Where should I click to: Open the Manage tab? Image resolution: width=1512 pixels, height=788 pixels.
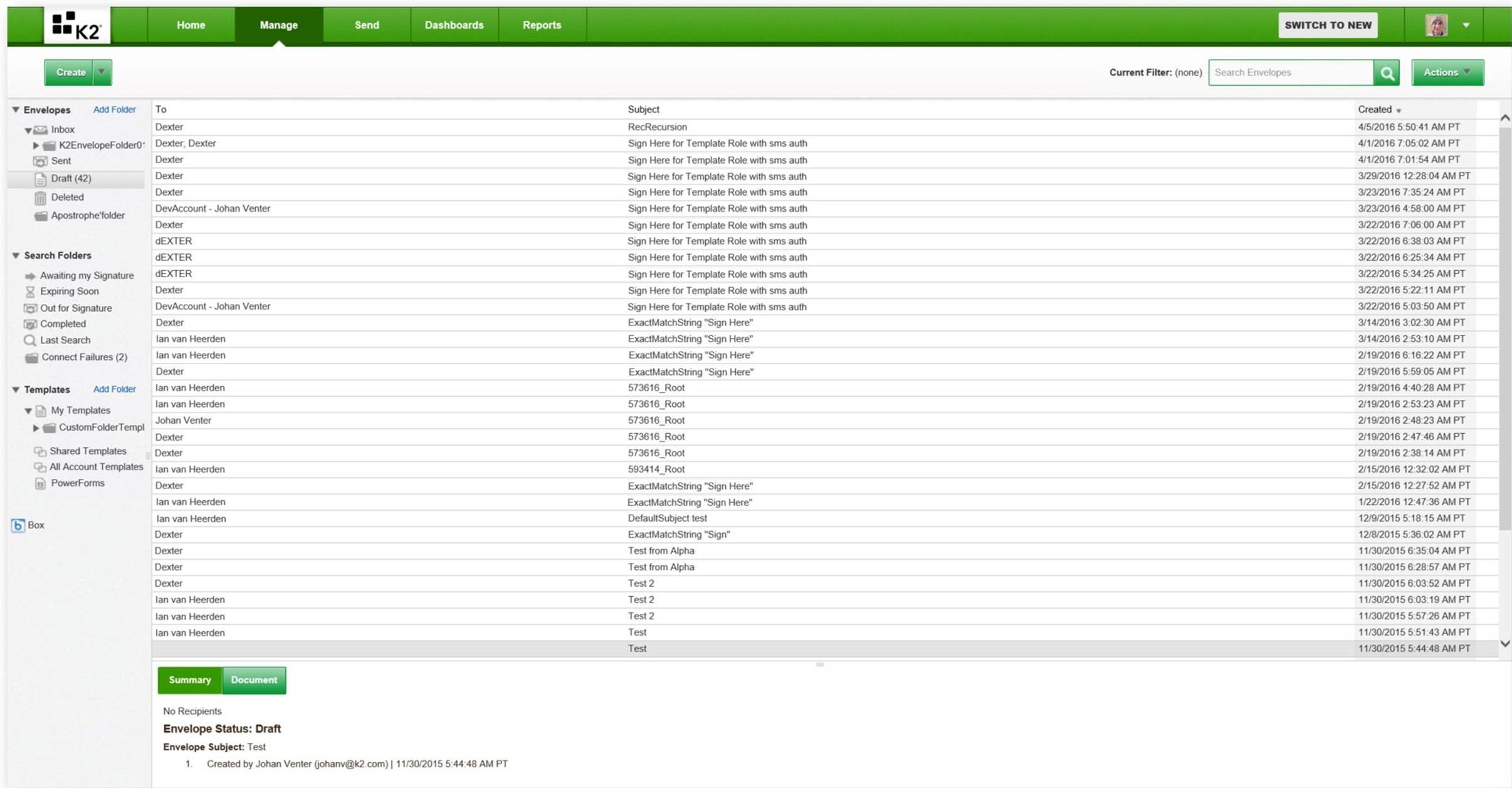pos(278,25)
